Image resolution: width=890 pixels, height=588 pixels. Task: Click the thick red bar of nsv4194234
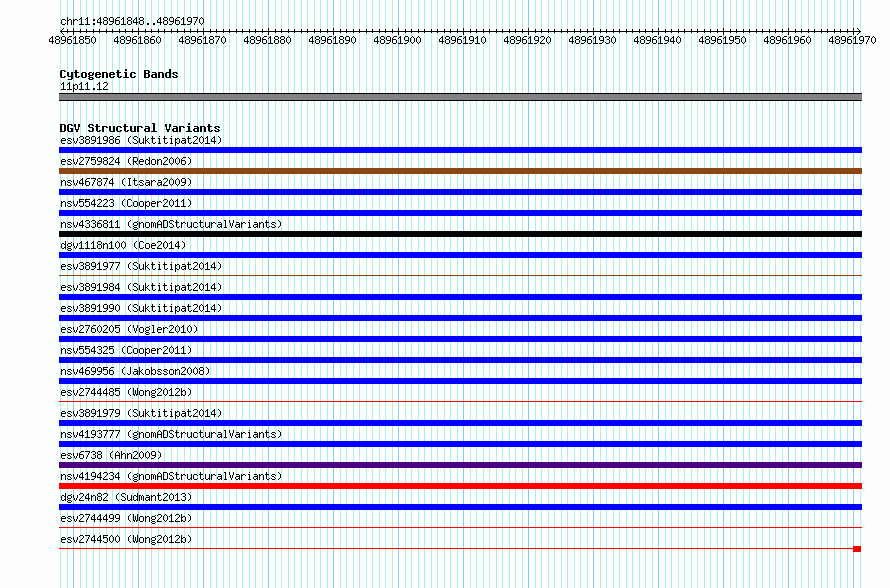(460, 486)
